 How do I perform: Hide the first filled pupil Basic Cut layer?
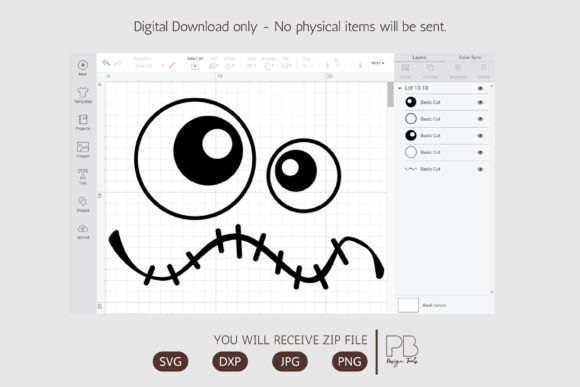[480, 102]
